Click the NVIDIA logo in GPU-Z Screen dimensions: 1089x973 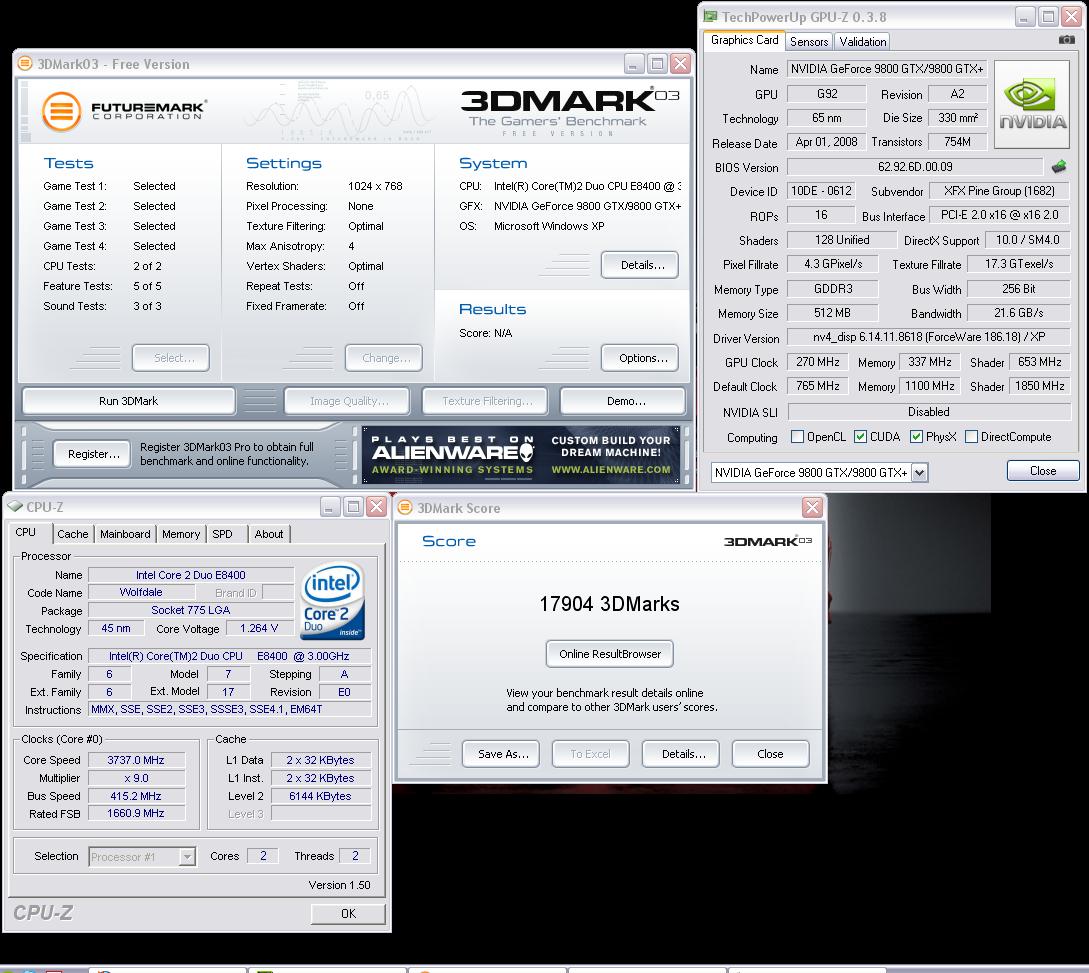pyautogui.click(x=1032, y=105)
